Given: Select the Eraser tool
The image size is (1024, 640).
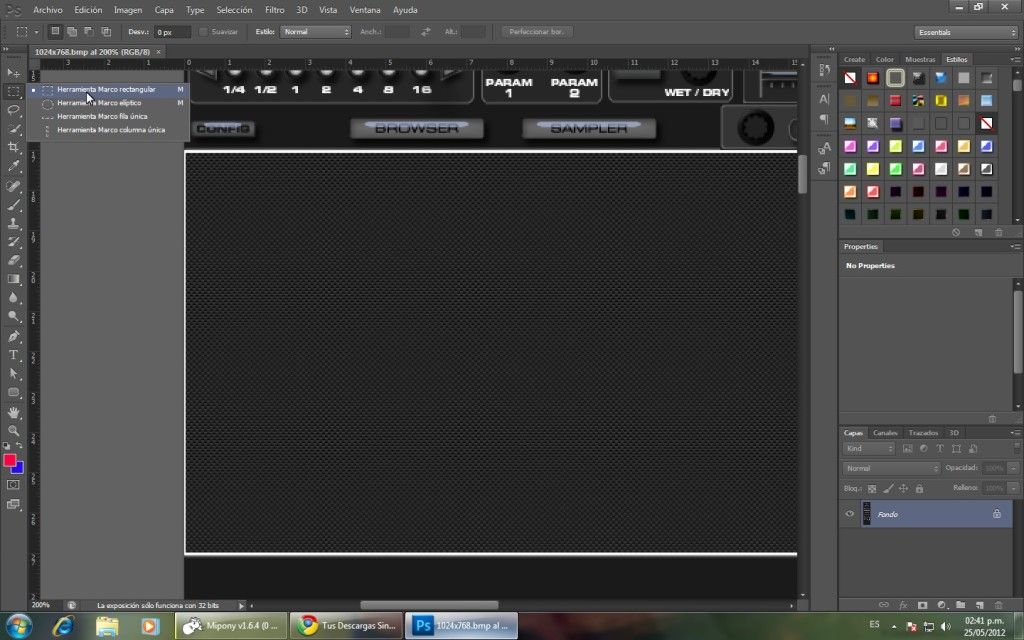Looking at the screenshot, I should click(13, 261).
